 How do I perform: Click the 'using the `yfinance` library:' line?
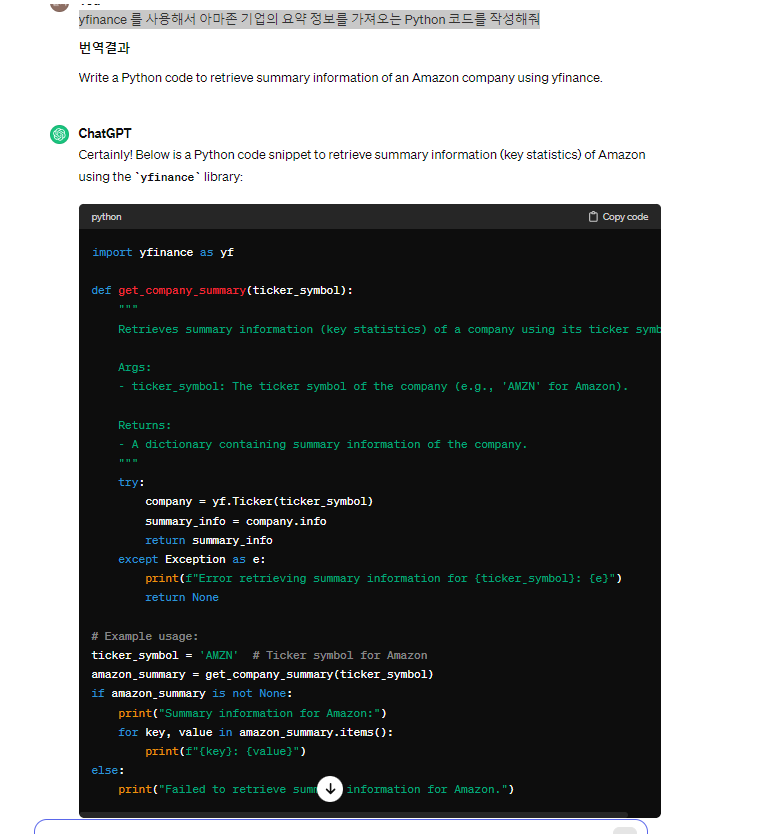click(161, 177)
